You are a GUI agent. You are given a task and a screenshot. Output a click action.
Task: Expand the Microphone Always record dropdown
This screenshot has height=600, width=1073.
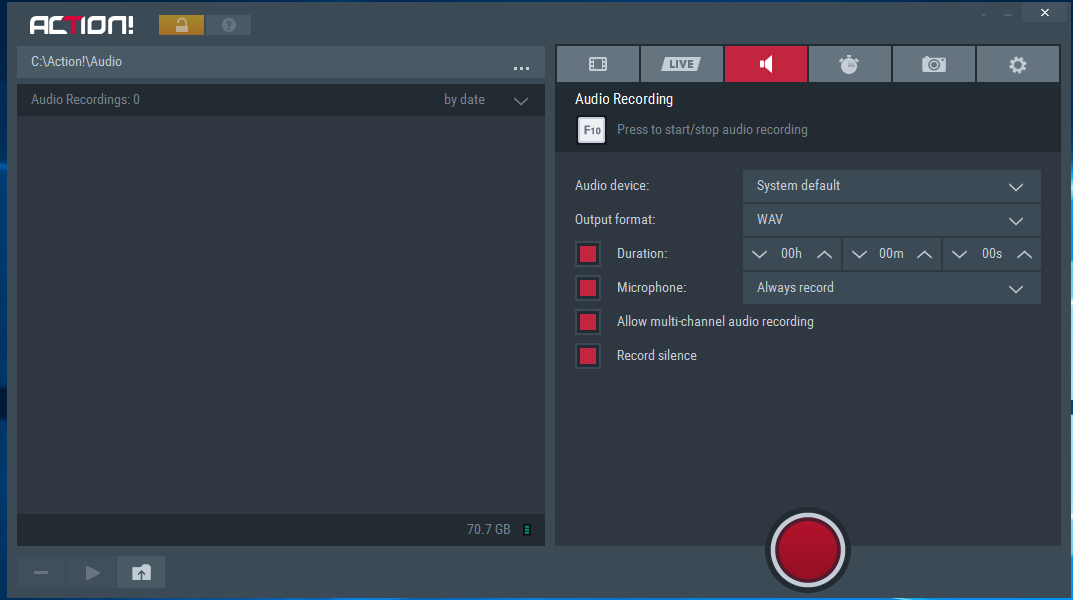pos(891,288)
